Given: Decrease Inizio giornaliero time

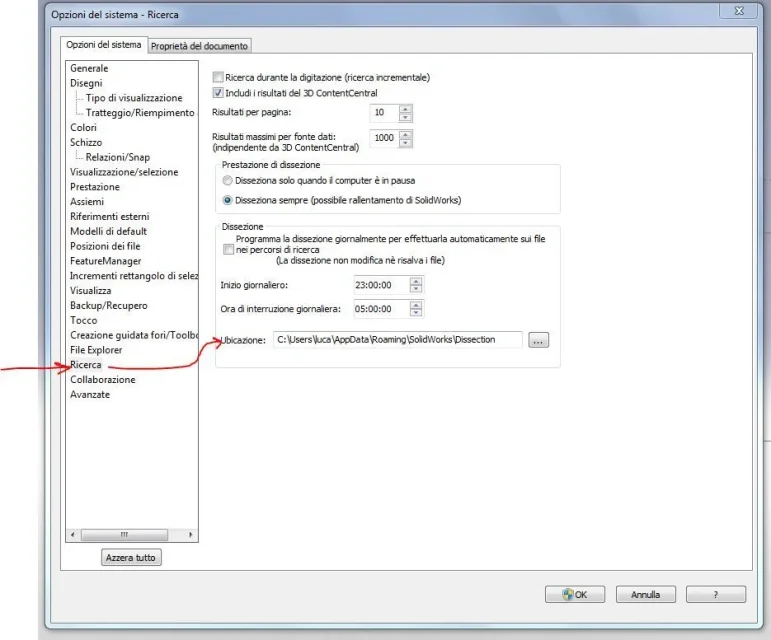Looking at the screenshot, I should (416, 289).
